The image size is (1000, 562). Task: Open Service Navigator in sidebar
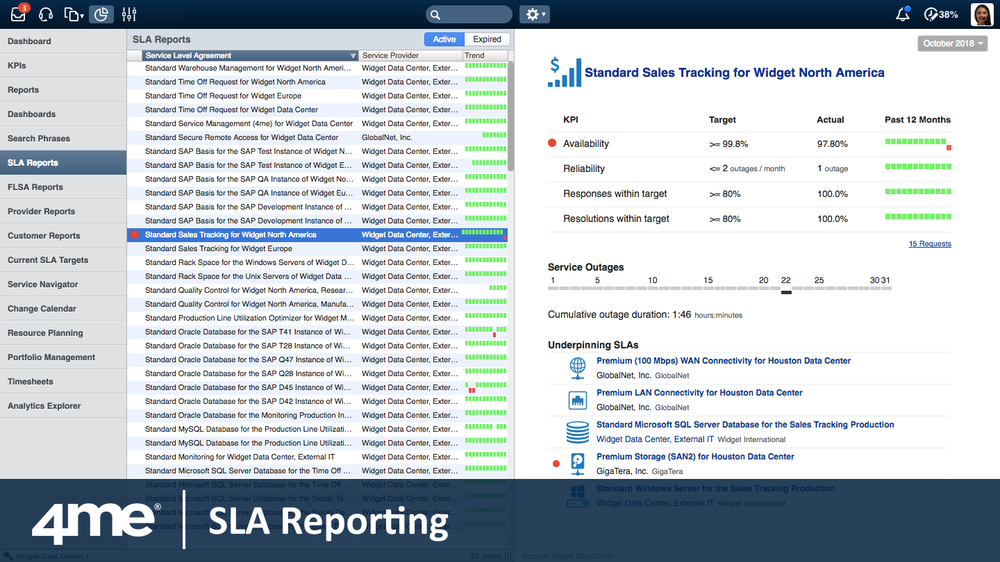click(63, 284)
